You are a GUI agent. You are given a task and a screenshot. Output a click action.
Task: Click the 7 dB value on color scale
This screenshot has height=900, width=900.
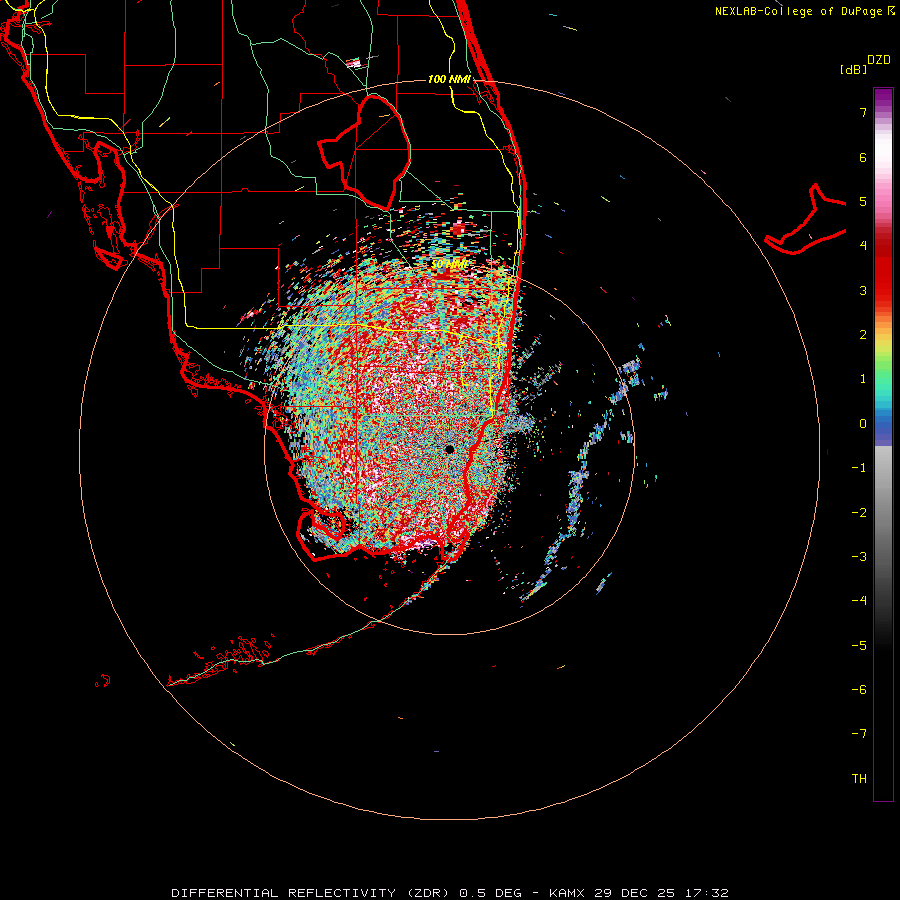[863, 112]
